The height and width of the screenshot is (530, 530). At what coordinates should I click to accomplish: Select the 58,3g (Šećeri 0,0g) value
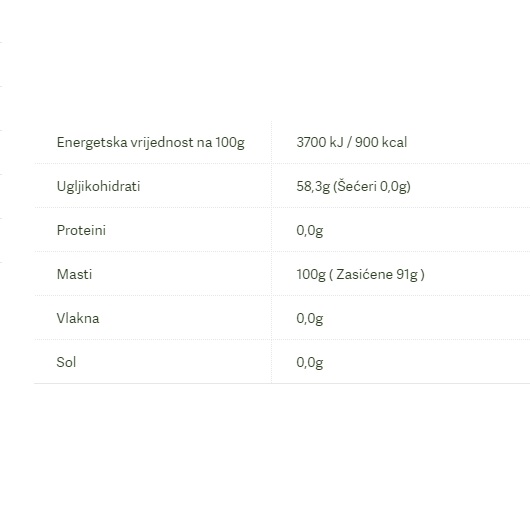tap(354, 187)
